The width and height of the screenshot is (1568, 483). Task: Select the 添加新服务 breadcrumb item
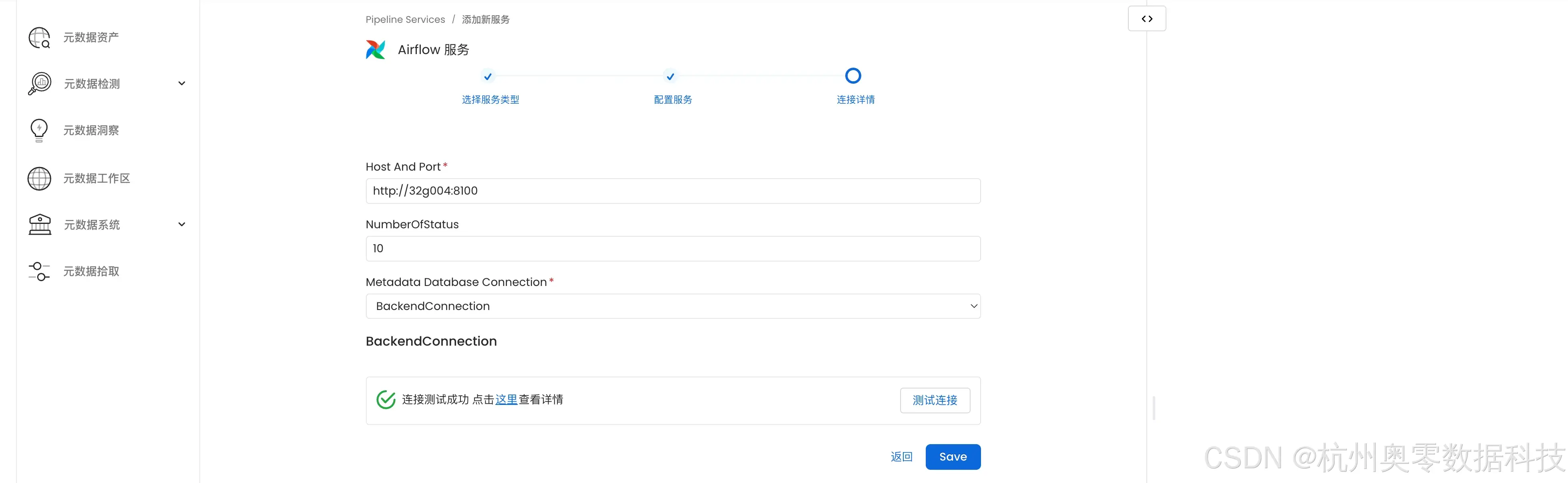pos(486,19)
